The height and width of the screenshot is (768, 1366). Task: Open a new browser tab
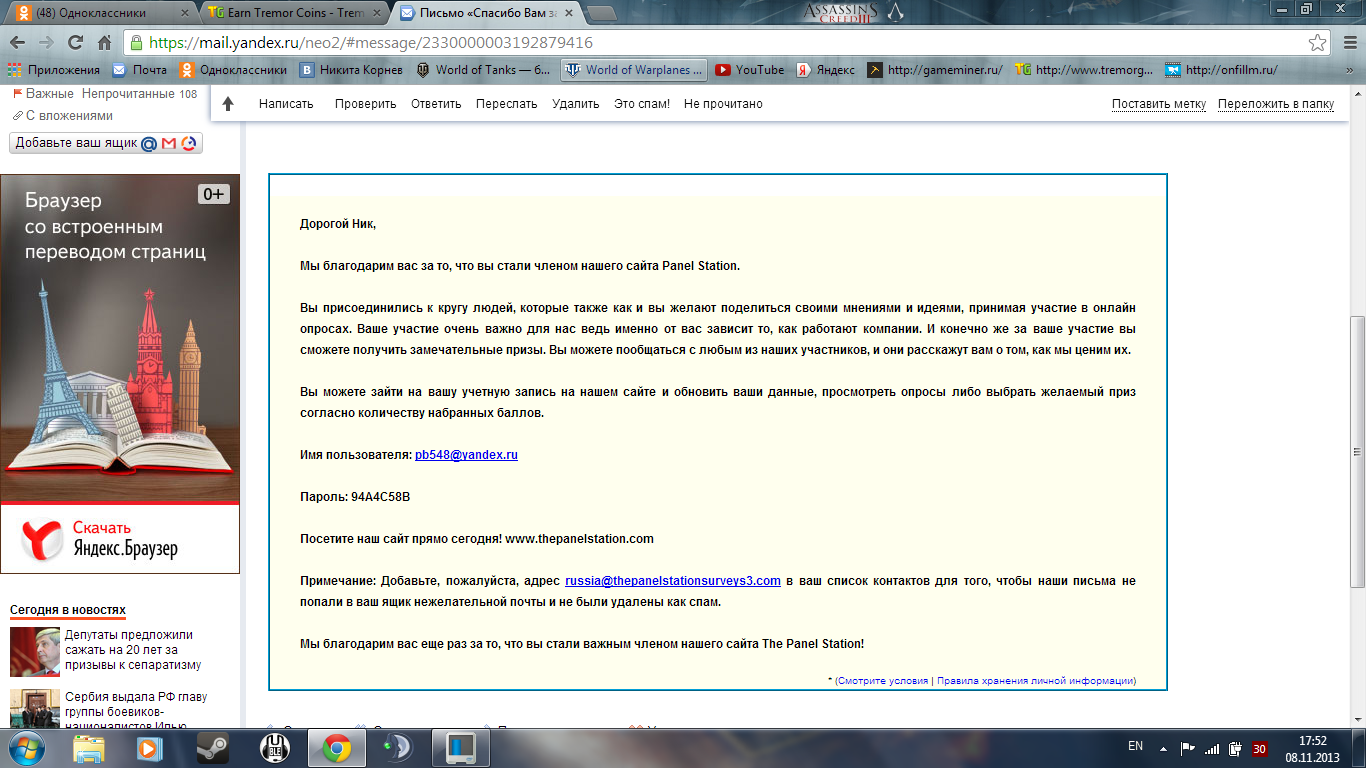(x=600, y=13)
